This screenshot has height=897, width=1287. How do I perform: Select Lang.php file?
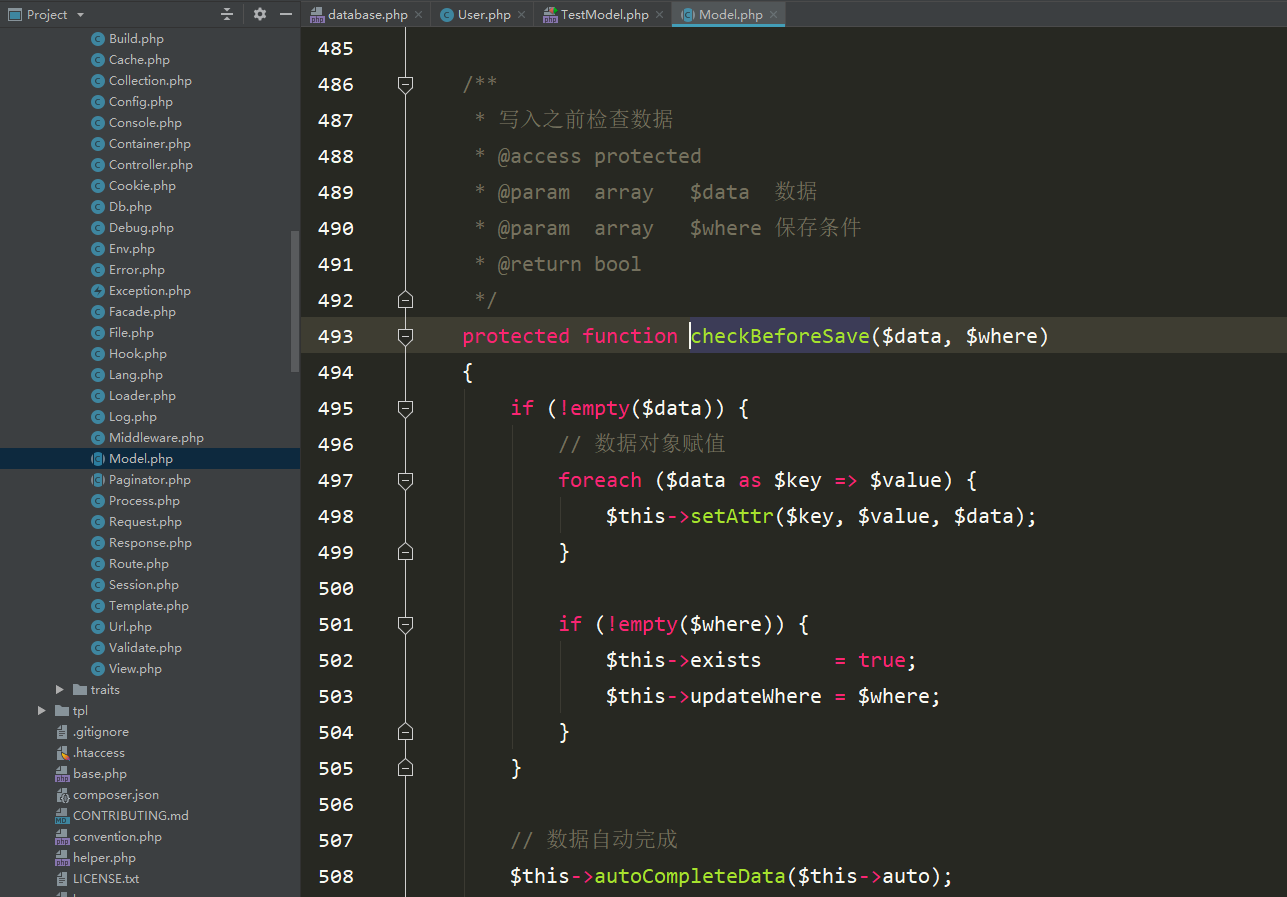[x=136, y=375]
